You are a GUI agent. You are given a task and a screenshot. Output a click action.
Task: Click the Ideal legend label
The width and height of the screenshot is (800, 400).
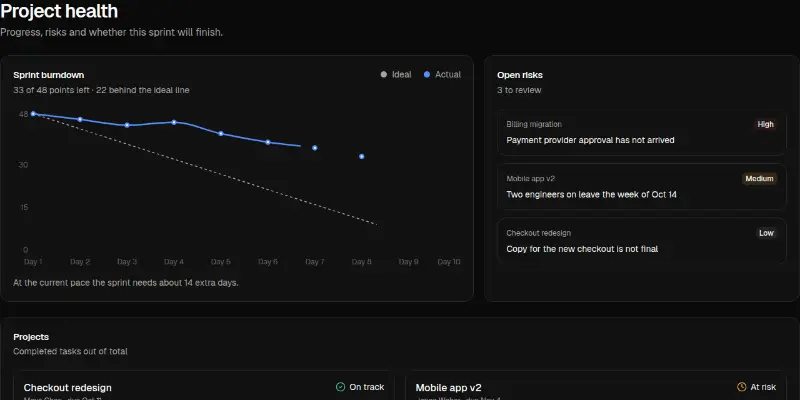pyautogui.click(x=402, y=74)
